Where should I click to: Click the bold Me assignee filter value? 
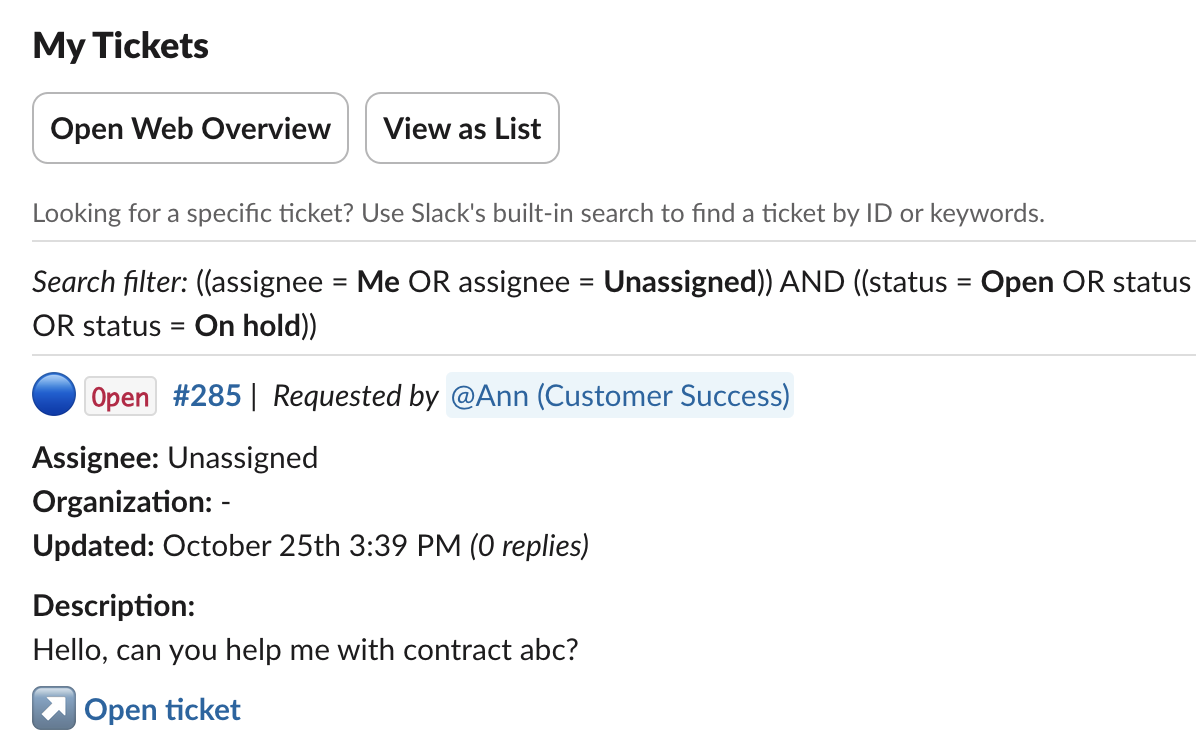(378, 282)
